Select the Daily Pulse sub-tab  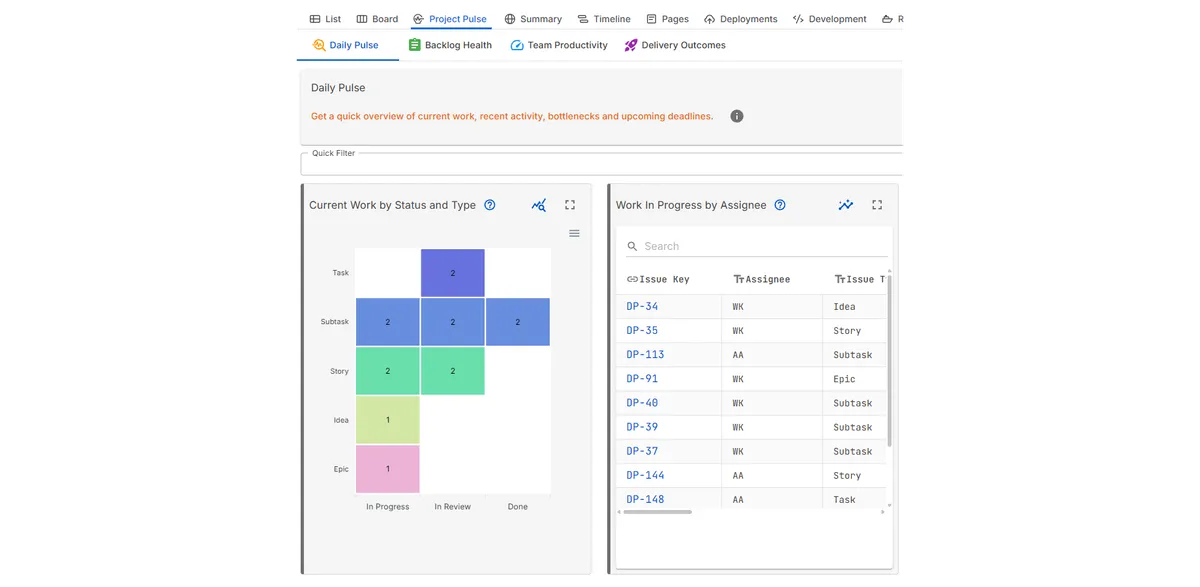pyautogui.click(x=346, y=45)
